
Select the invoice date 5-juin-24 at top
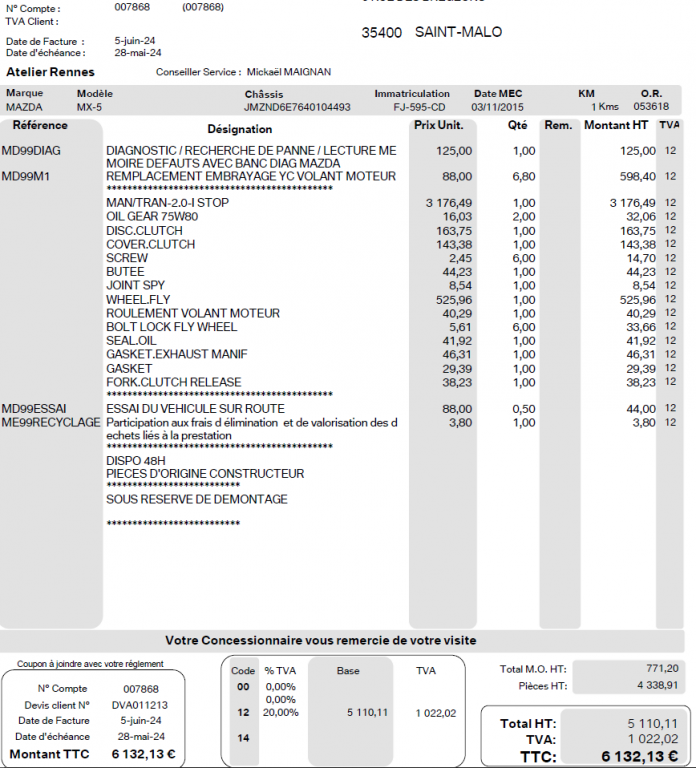click(x=135, y=41)
